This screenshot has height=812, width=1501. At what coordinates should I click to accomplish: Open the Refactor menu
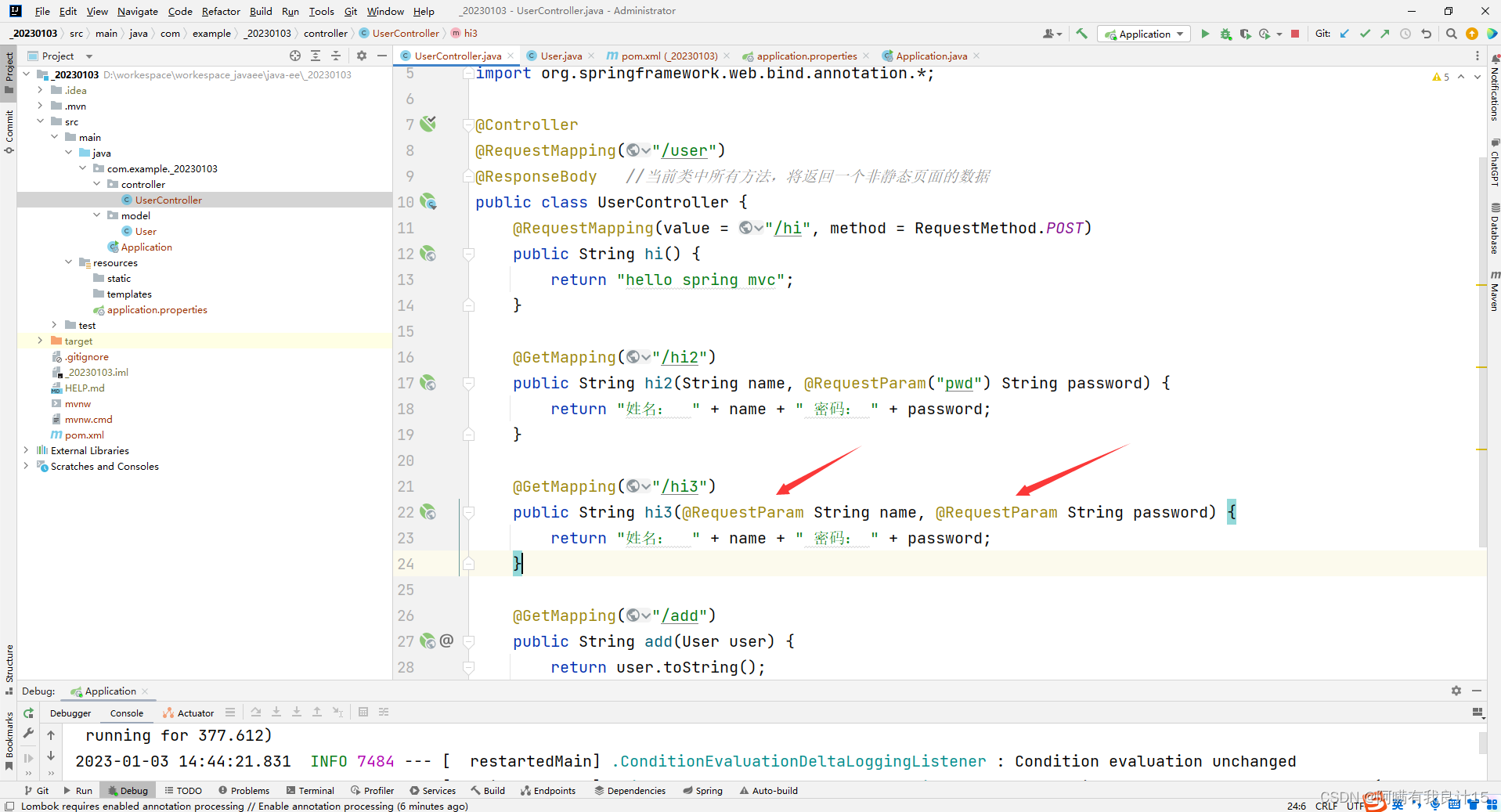tap(220, 11)
